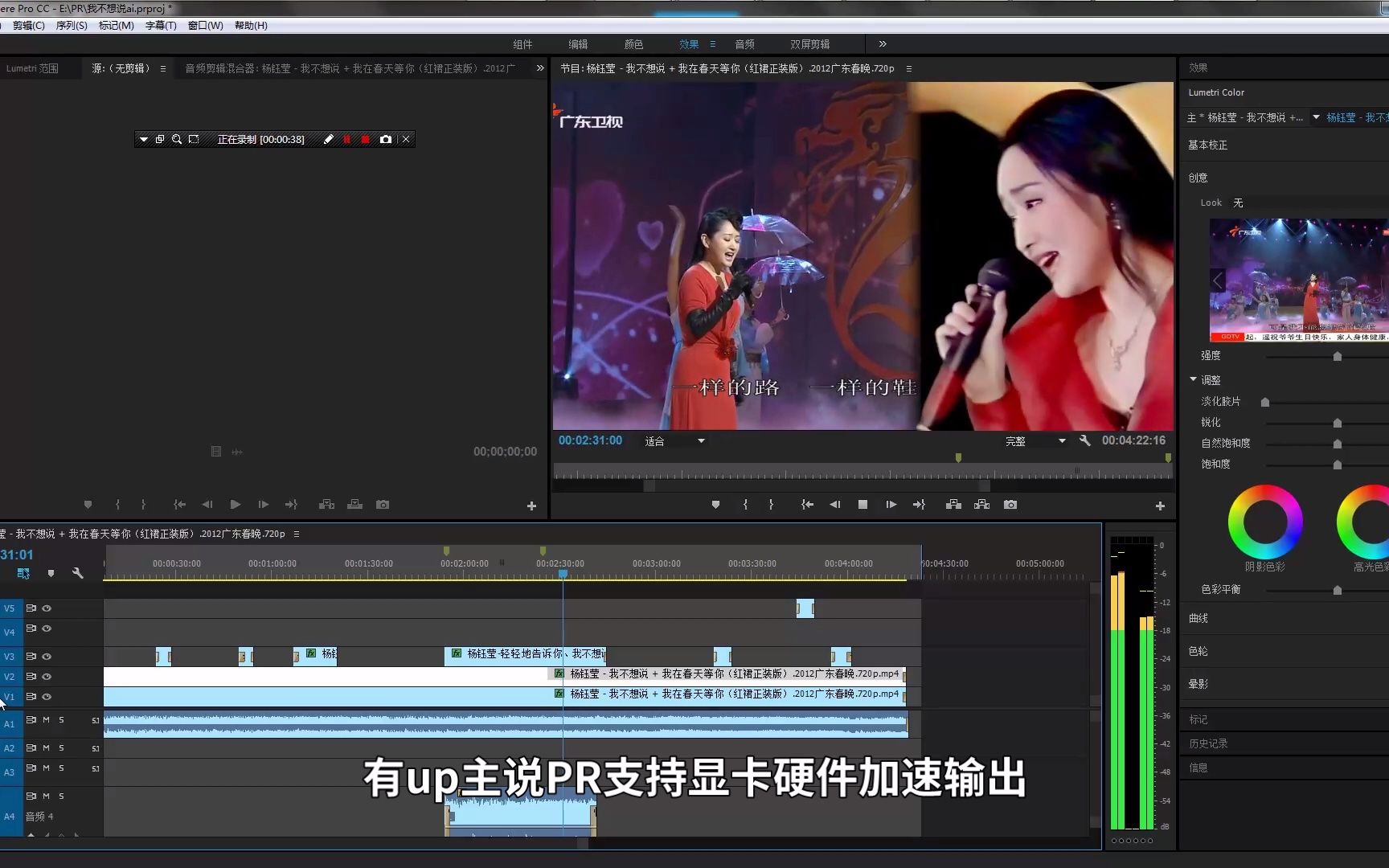The image size is (1389, 868).
Task: Click the zoom magnifier in recorder toolbar
Action: 177,139
